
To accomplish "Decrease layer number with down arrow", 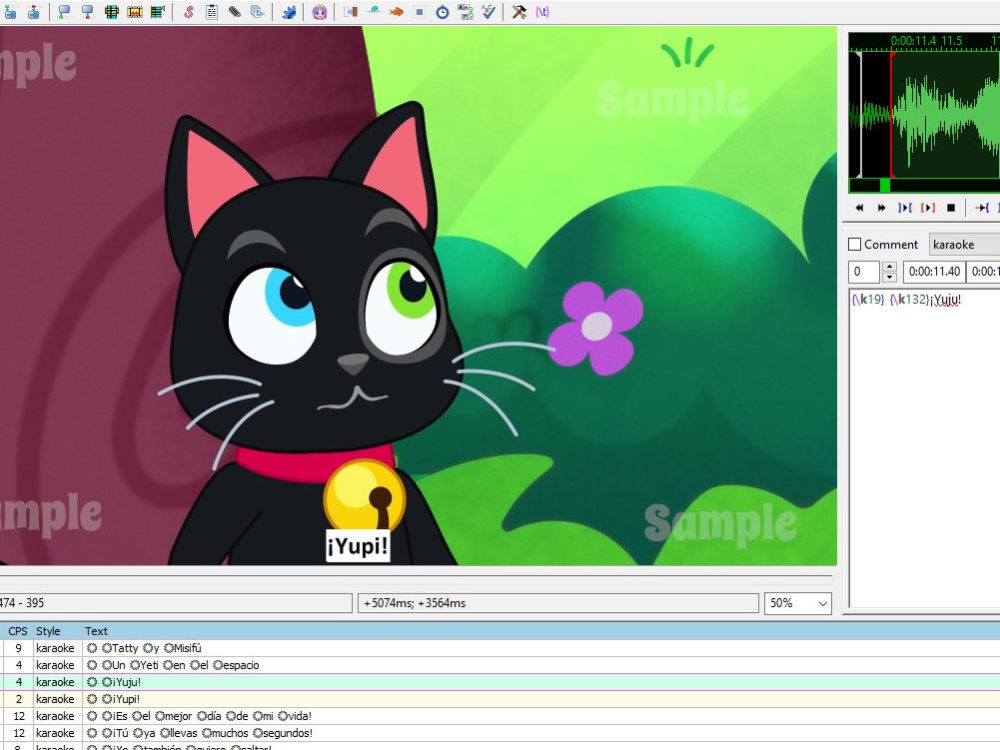I will tap(889, 277).
